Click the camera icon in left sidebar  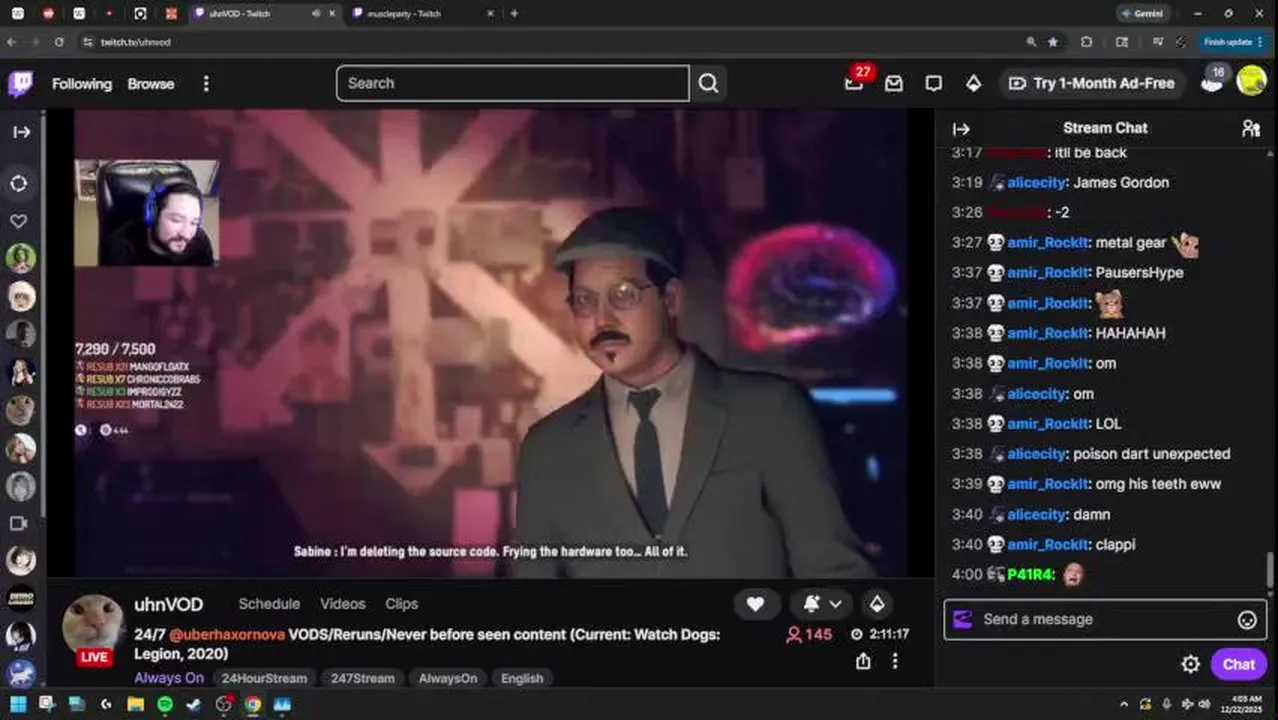[x=19, y=523]
